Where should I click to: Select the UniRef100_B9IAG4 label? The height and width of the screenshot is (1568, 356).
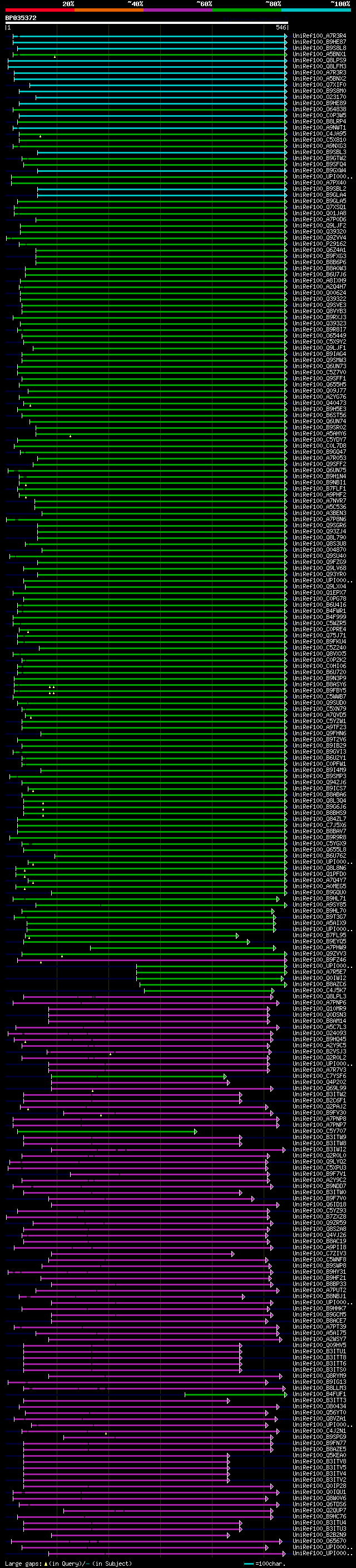tap(319, 354)
